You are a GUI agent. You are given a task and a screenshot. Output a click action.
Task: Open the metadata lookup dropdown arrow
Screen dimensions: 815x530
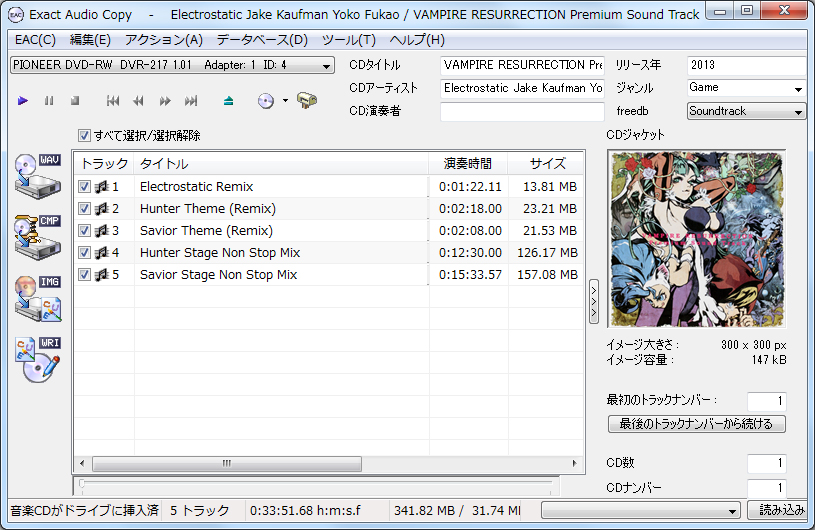click(285, 101)
